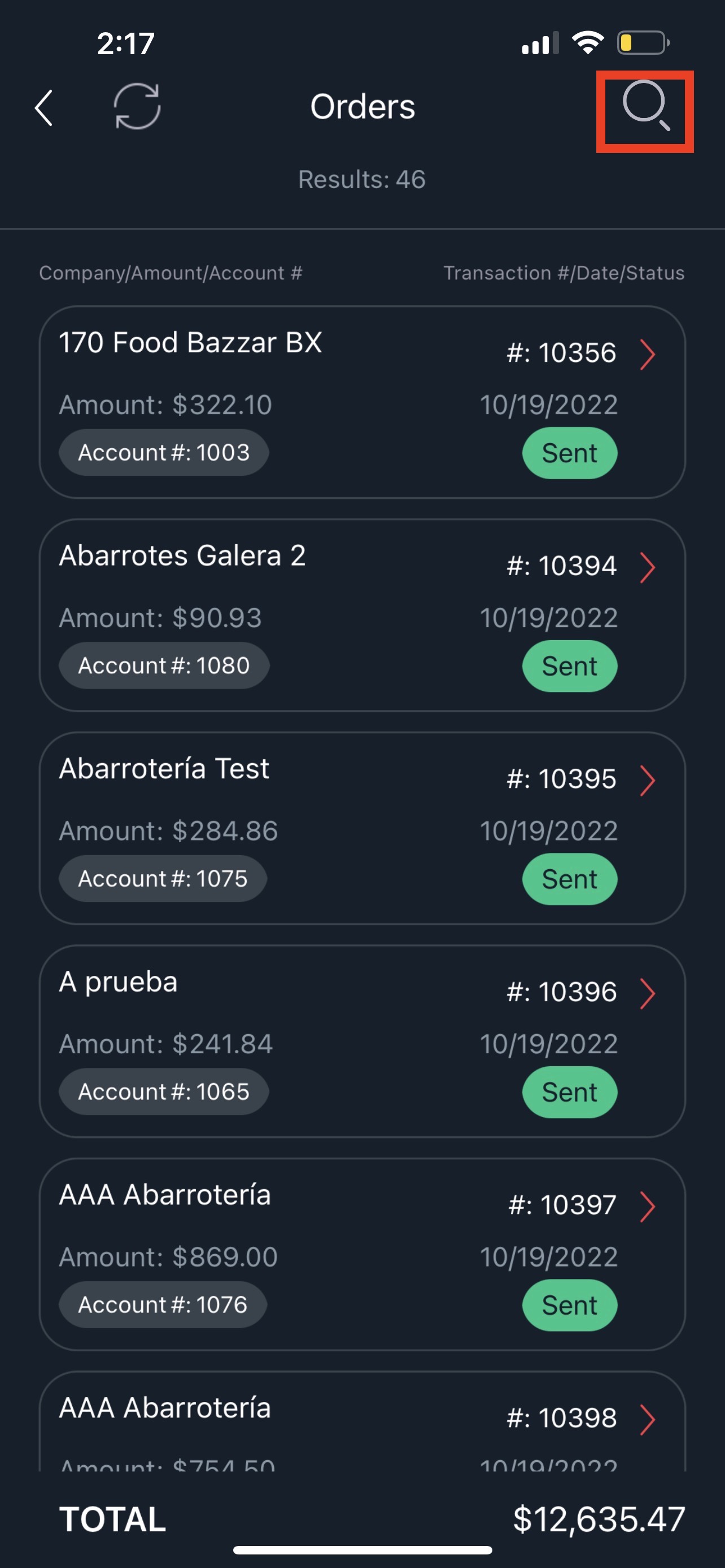Image resolution: width=725 pixels, height=1568 pixels.
Task: Go back using the left chevron
Action: (44, 108)
